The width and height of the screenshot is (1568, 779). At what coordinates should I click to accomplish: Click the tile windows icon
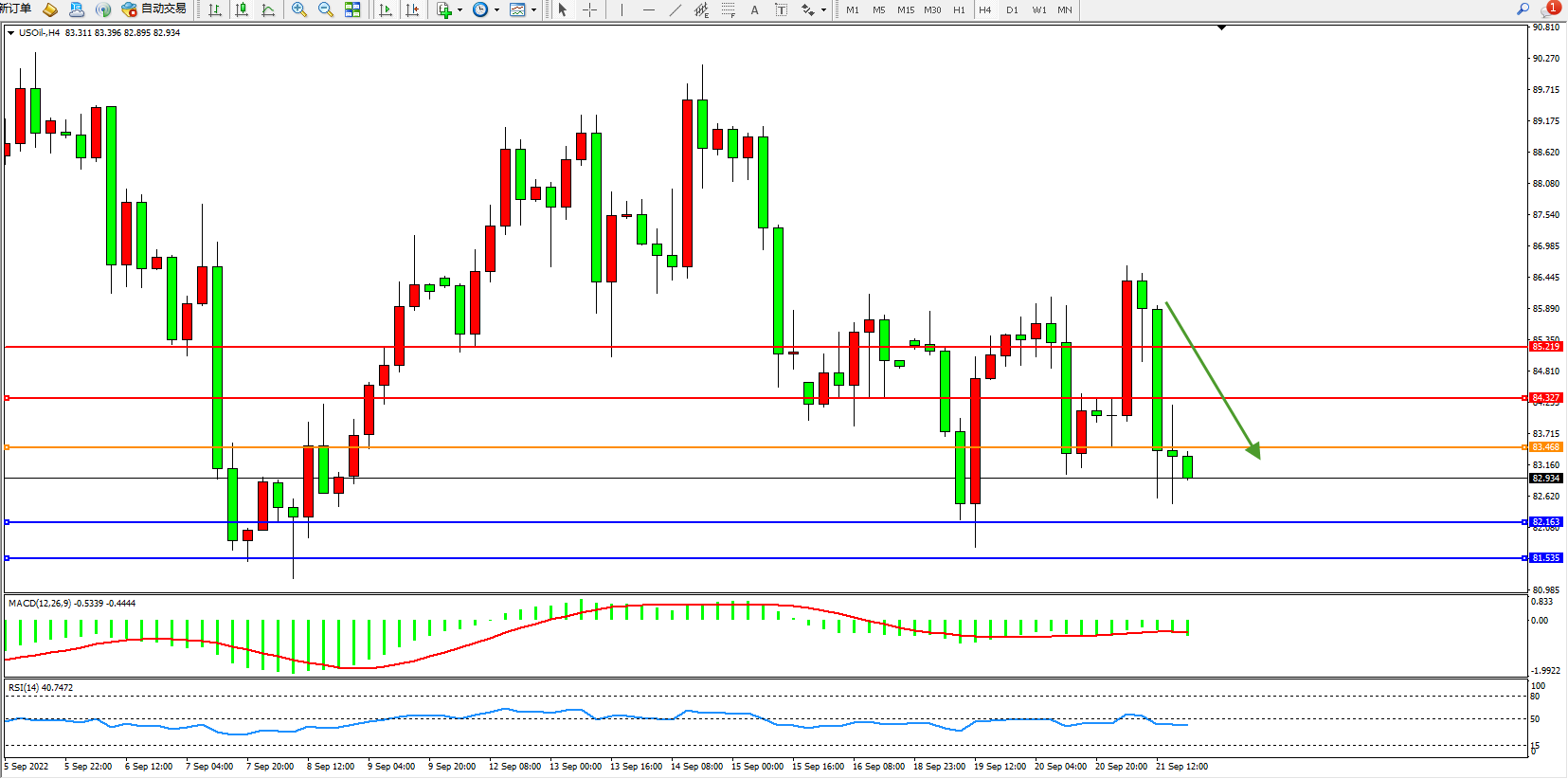click(352, 9)
